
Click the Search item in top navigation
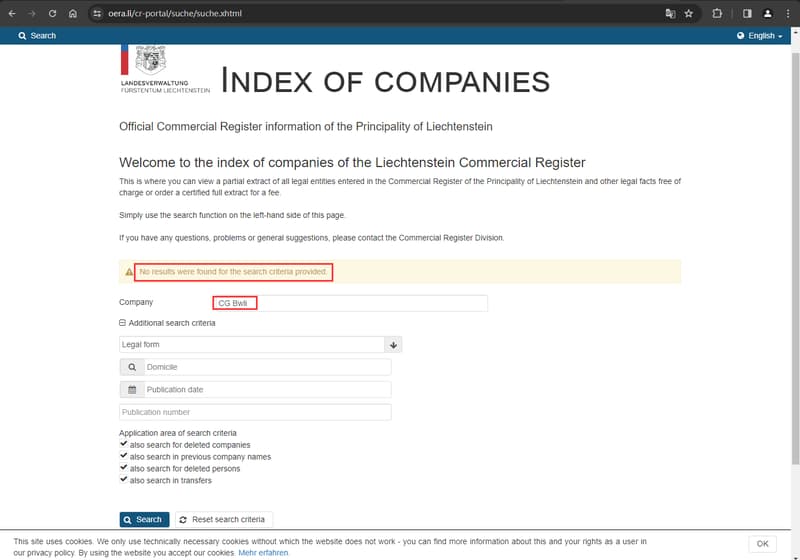[37, 36]
